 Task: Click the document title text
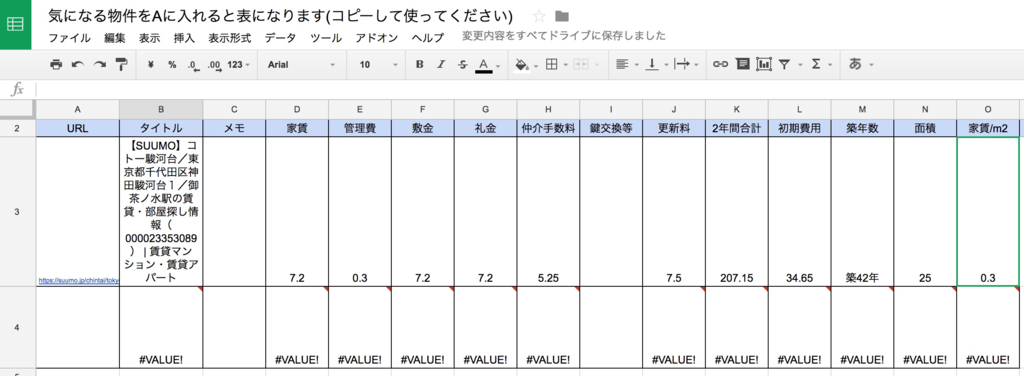(x=281, y=16)
